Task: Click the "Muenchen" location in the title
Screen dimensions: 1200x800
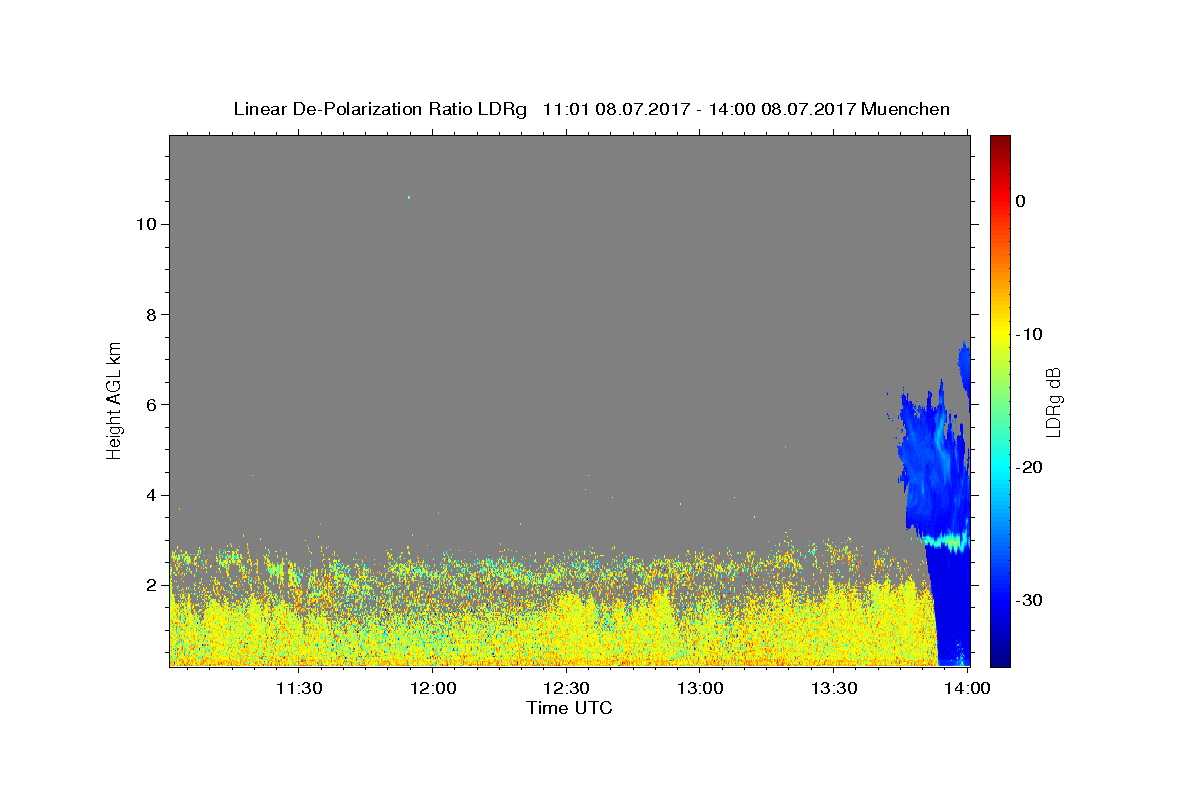Action: (x=906, y=109)
